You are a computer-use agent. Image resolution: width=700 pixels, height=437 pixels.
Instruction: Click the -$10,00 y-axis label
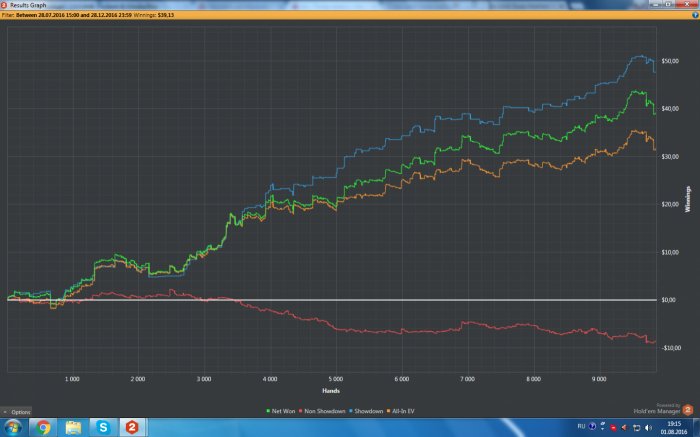(x=671, y=348)
